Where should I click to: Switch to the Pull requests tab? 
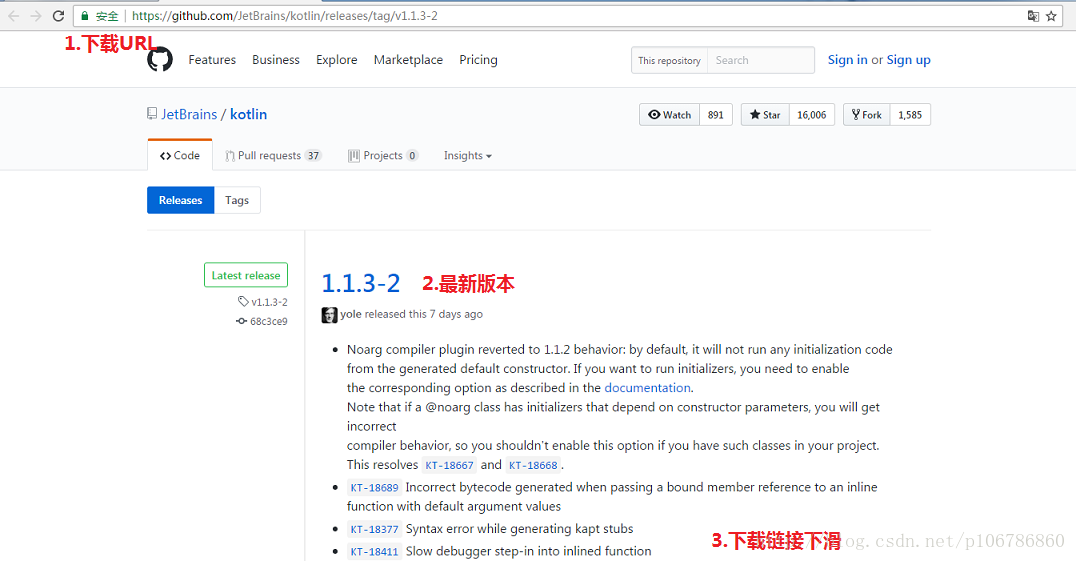pyautogui.click(x=273, y=156)
